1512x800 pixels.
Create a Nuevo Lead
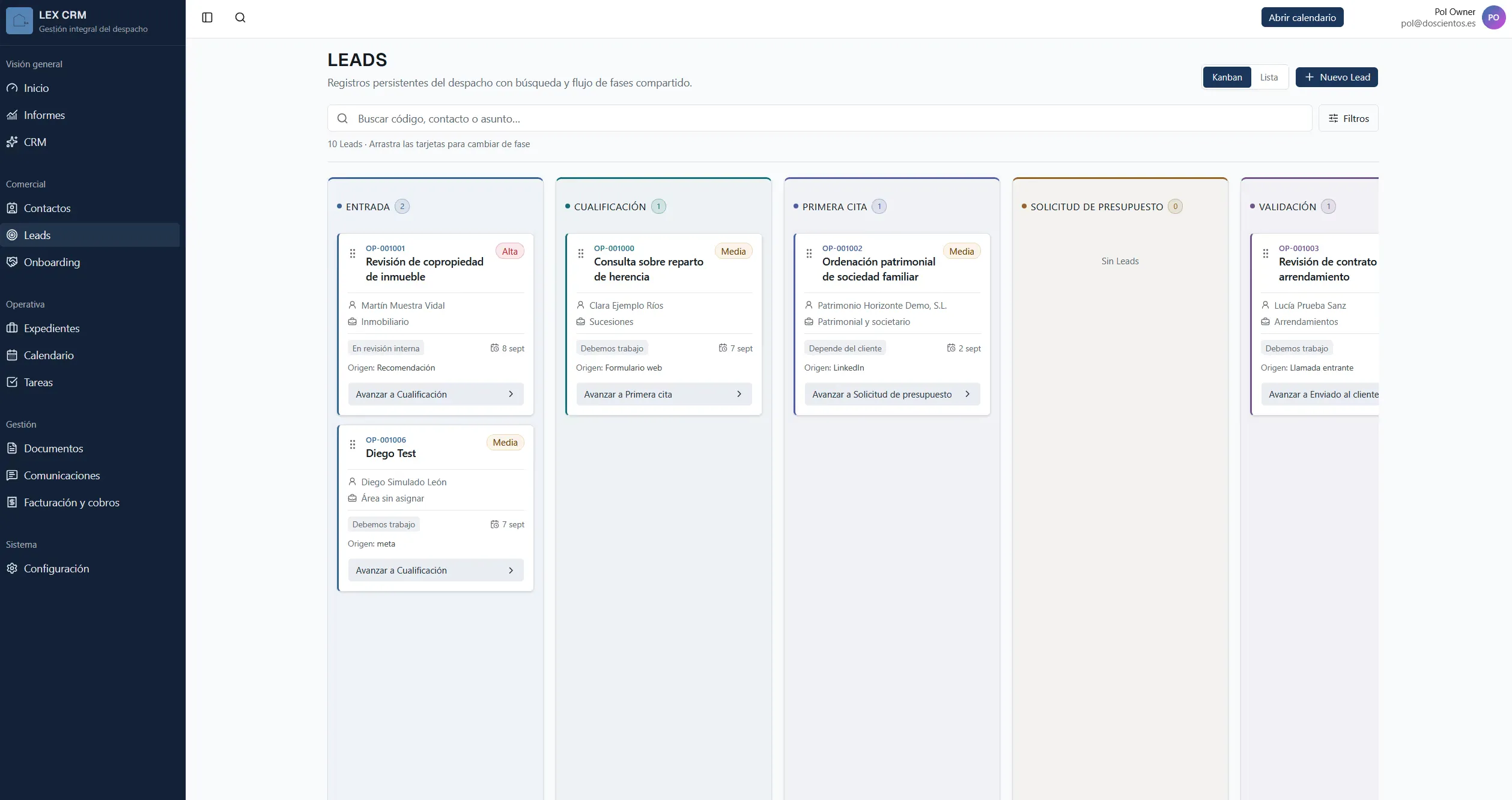[x=1337, y=77]
